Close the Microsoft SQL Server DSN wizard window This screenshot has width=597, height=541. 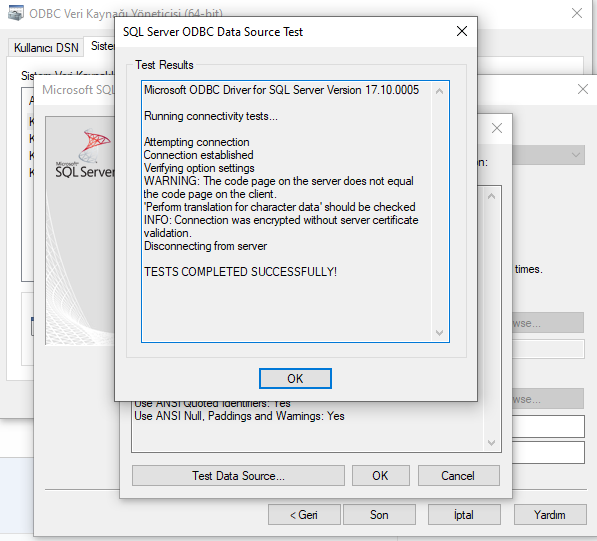pyautogui.click(x=583, y=89)
